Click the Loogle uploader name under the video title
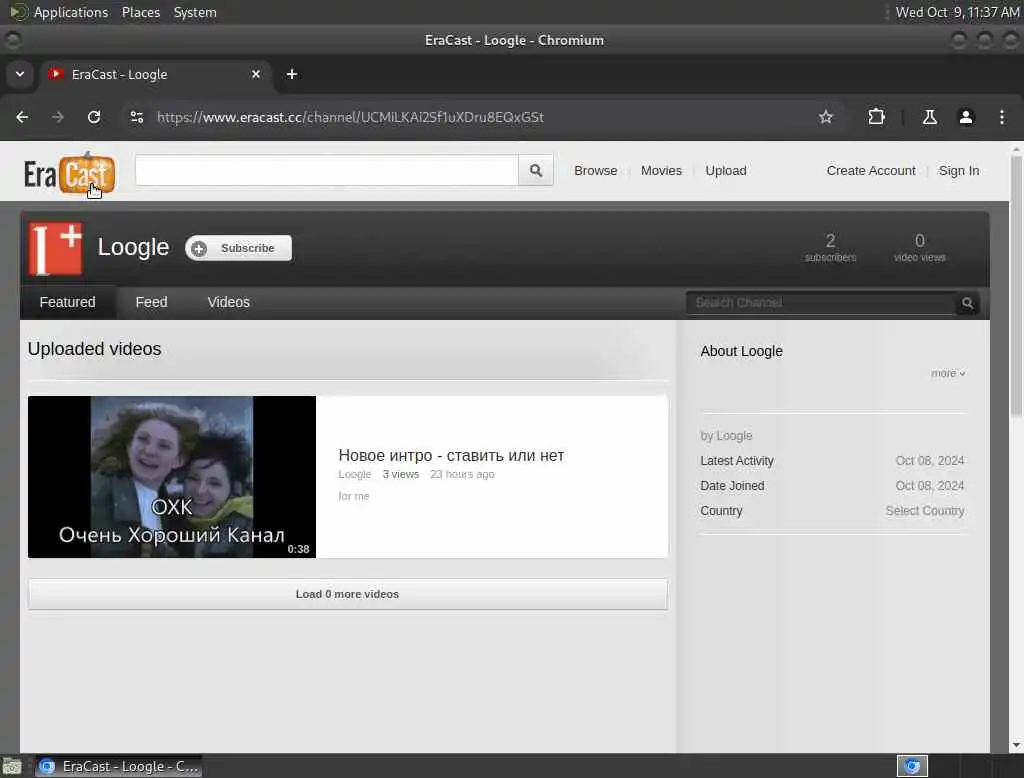 pyautogui.click(x=355, y=474)
